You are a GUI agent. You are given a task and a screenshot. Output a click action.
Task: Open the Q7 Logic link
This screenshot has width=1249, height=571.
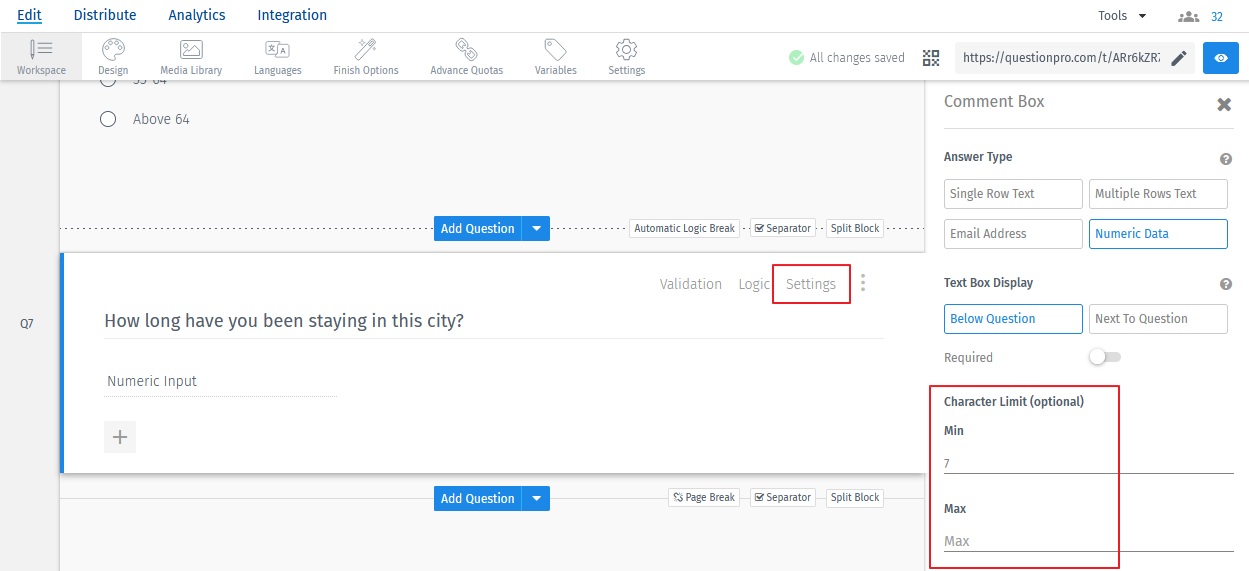click(754, 284)
